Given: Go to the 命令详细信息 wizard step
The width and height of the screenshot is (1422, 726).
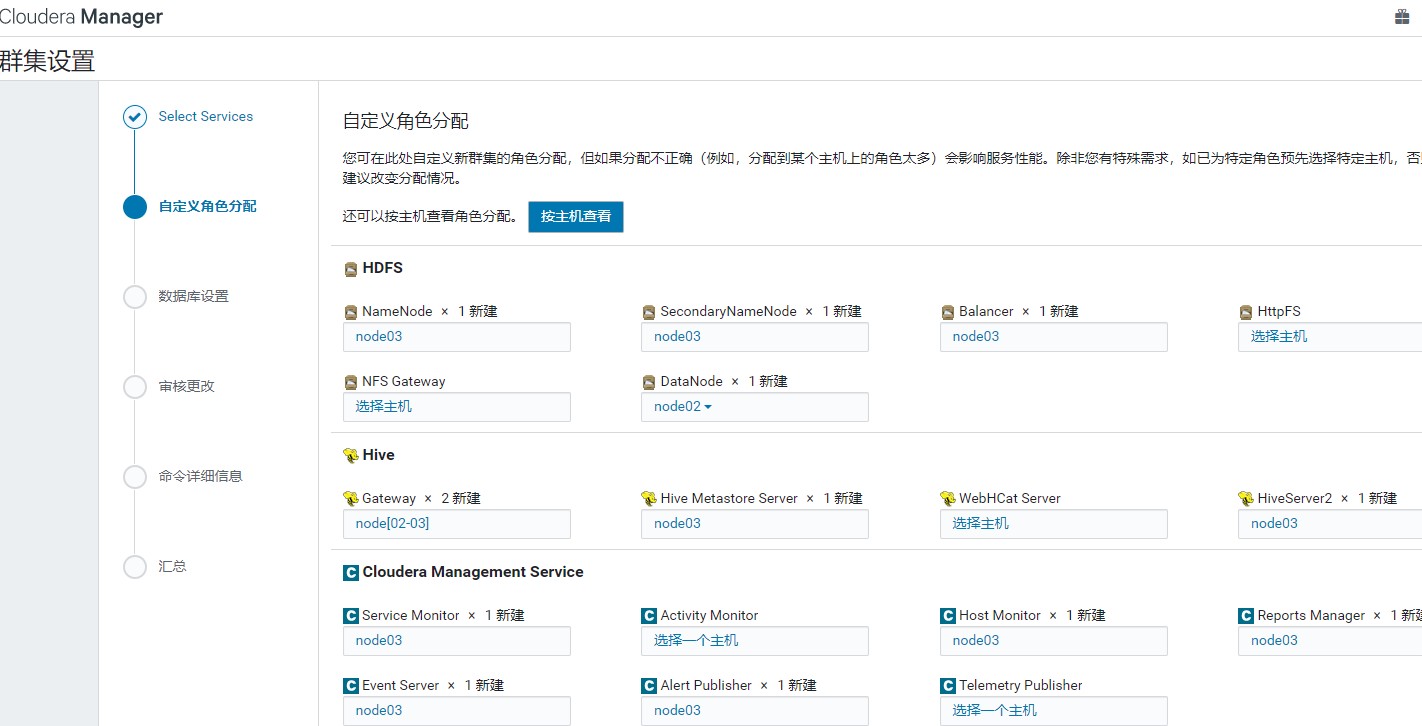Looking at the screenshot, I should (200, 476).
